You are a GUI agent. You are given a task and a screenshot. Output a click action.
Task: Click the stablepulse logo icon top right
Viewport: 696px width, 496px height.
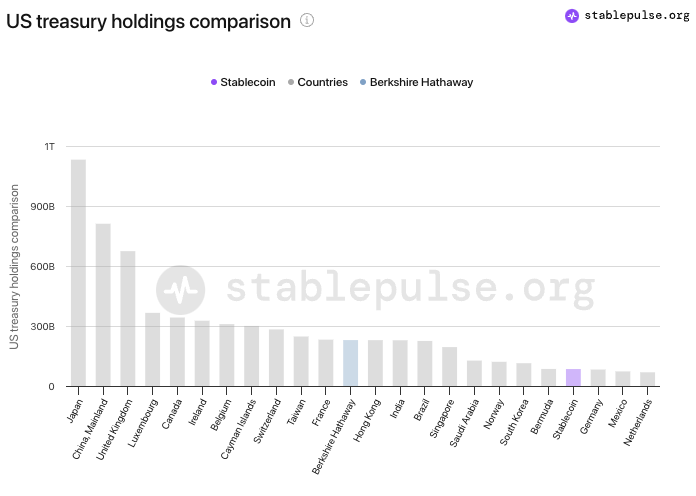pyautogui.click(x=572, y=16)
